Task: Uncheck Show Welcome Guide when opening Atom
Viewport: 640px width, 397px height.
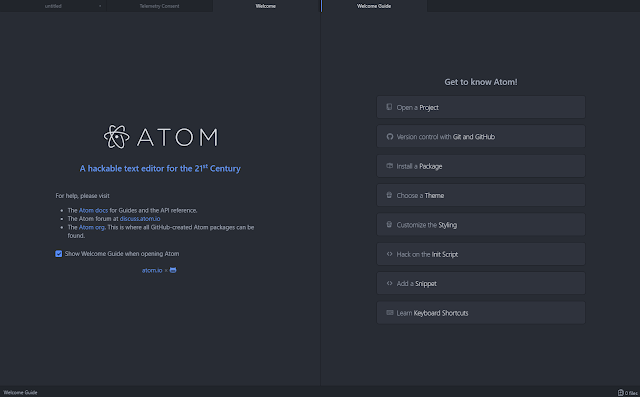Action: 59,254
